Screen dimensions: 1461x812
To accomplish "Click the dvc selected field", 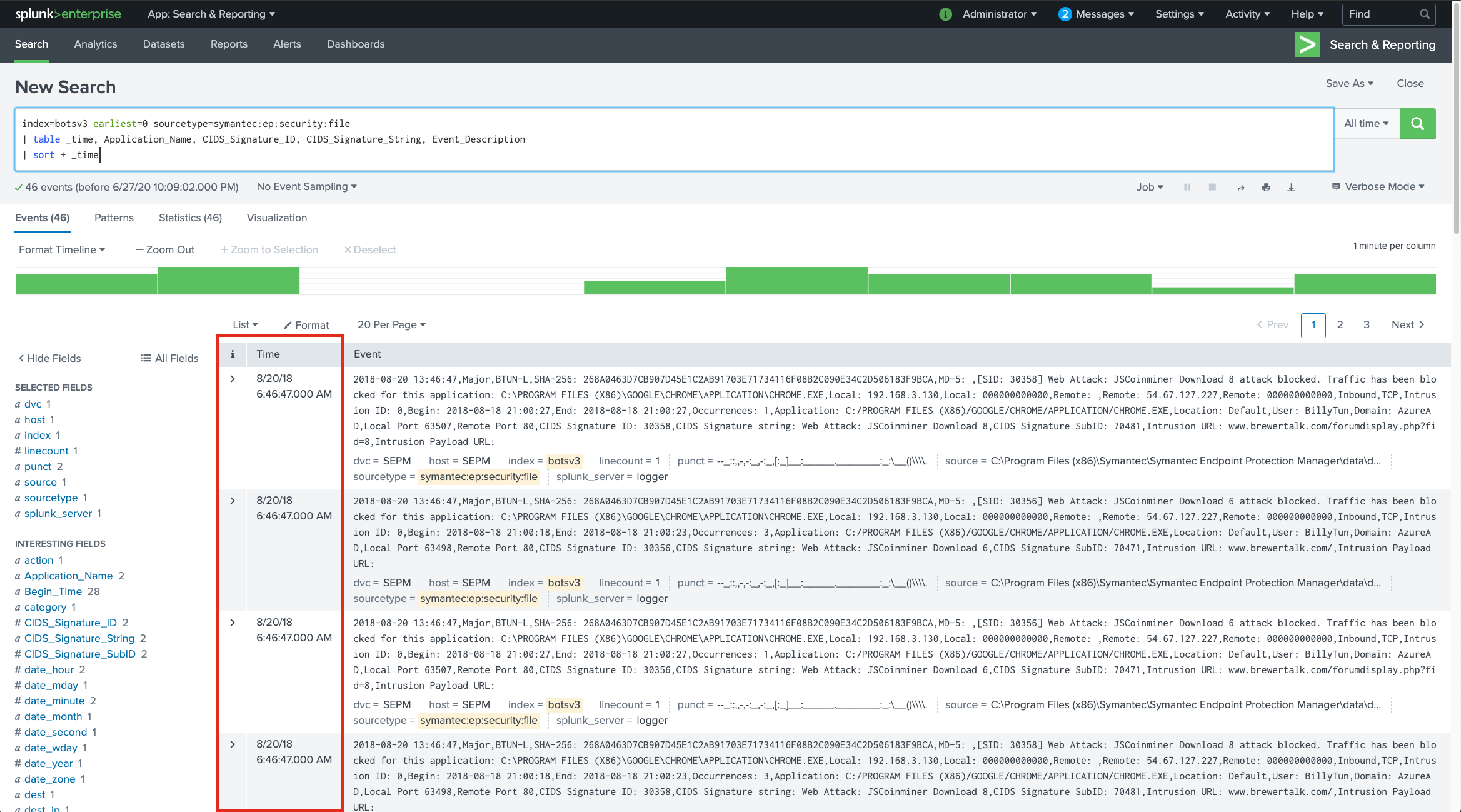I will coord(33,404).
